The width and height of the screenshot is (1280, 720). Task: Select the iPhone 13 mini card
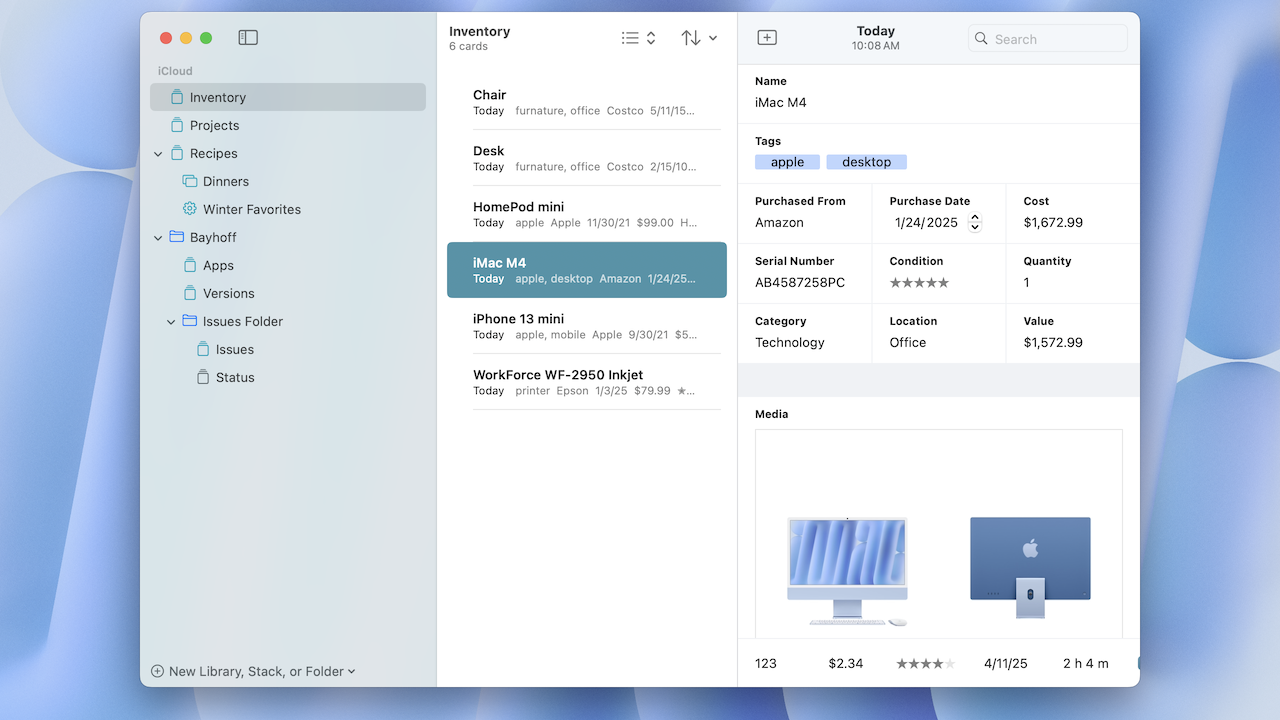coord(587,326)
